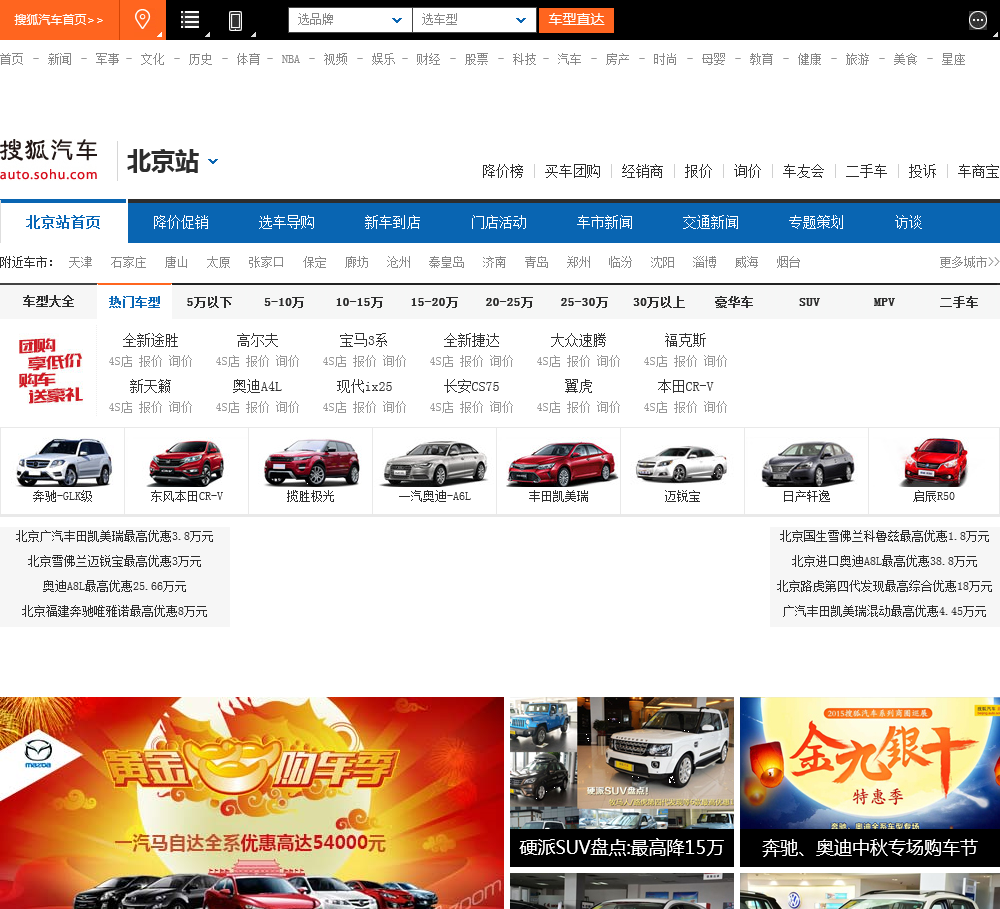Open the 专题策划 tab
Viewport: 1000px width, 909px height.
[x=816, y=223]
